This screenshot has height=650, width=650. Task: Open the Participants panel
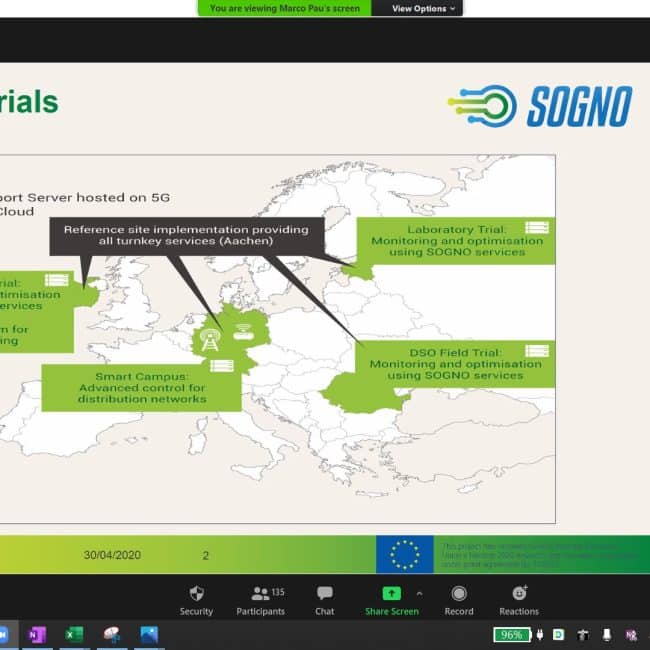260,600
